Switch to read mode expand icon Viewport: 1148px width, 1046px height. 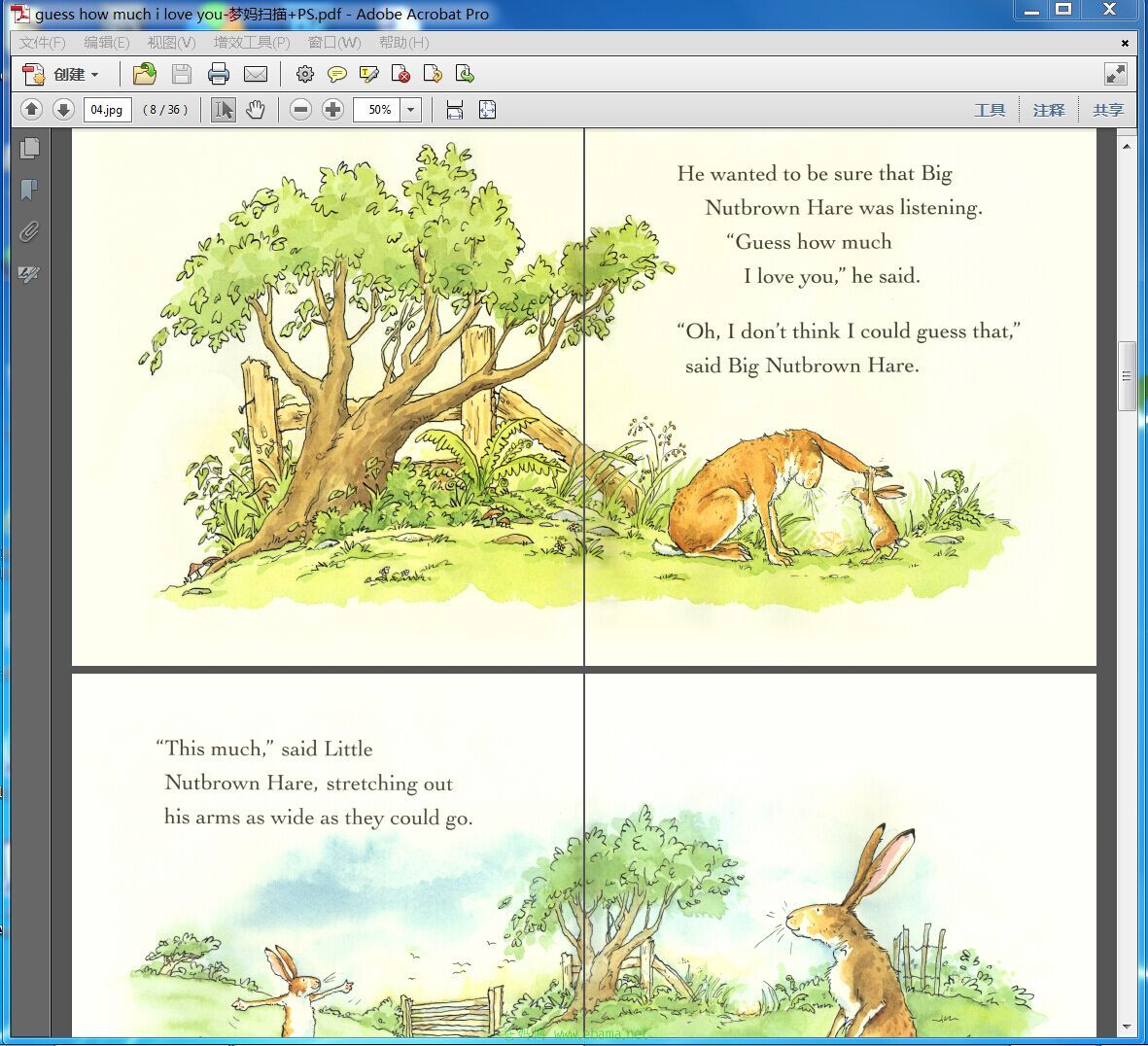(x=1115, y=73)
